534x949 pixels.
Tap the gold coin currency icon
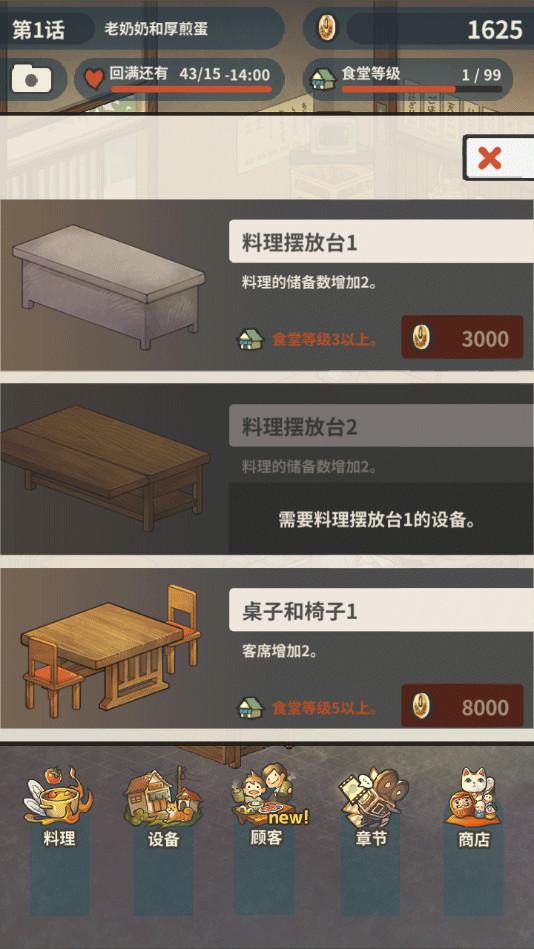[328, 28]
